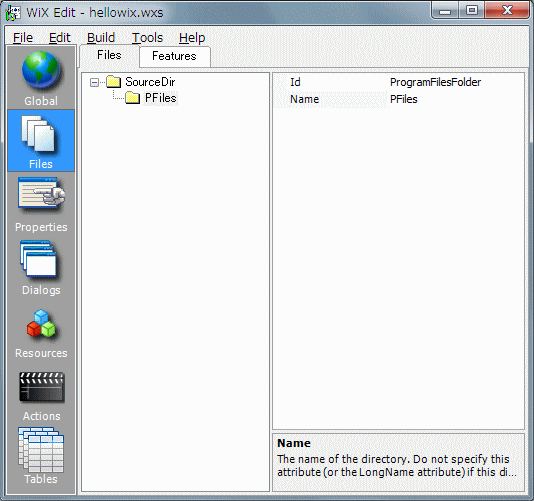The height and width of the screenshot is (501, 534).
Task: Minimize the WiX Edit window
Action: [x=445, y=11]
